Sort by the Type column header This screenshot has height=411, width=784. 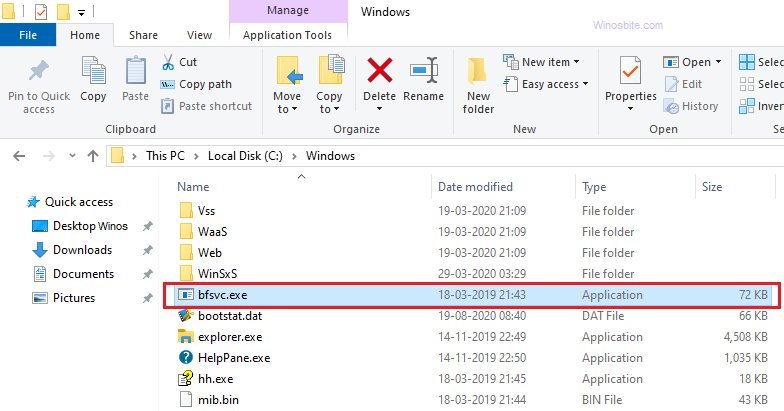(x=594, y=187)
